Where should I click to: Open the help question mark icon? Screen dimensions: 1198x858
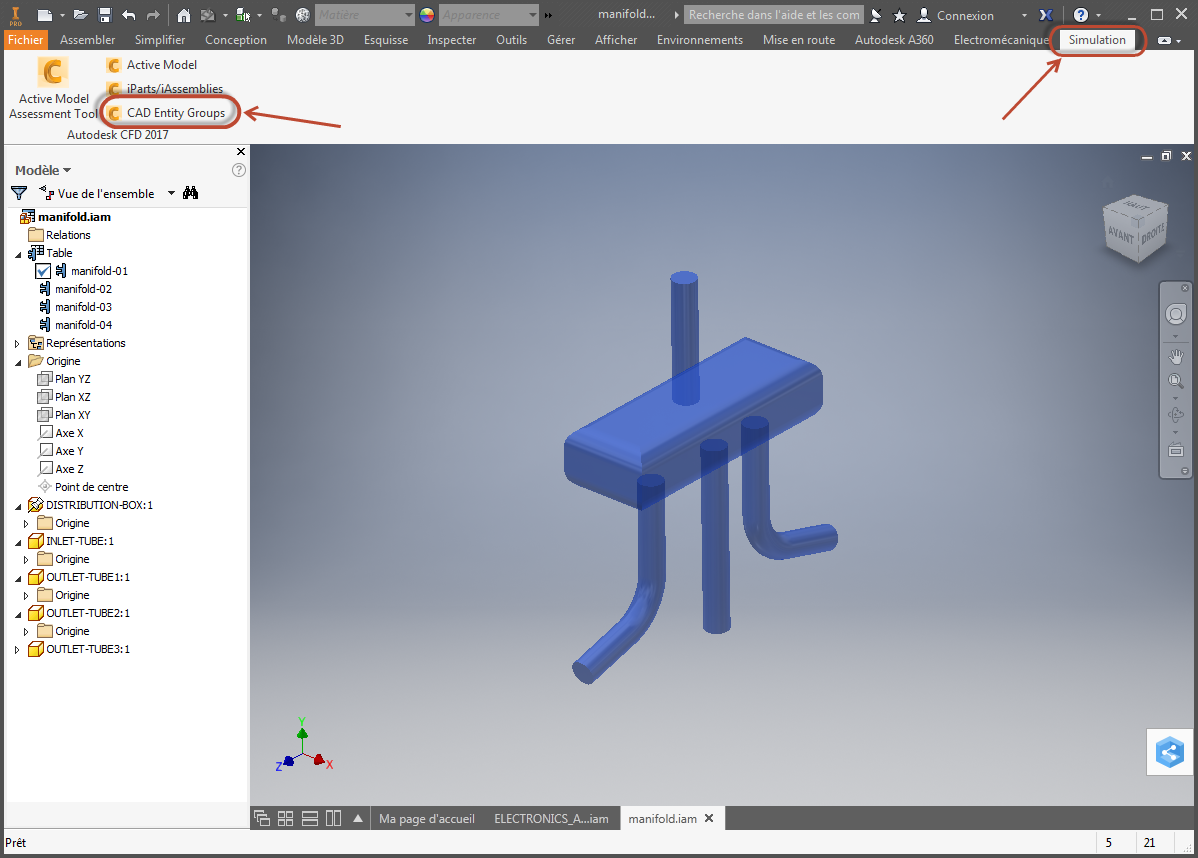coord(1080,15)
